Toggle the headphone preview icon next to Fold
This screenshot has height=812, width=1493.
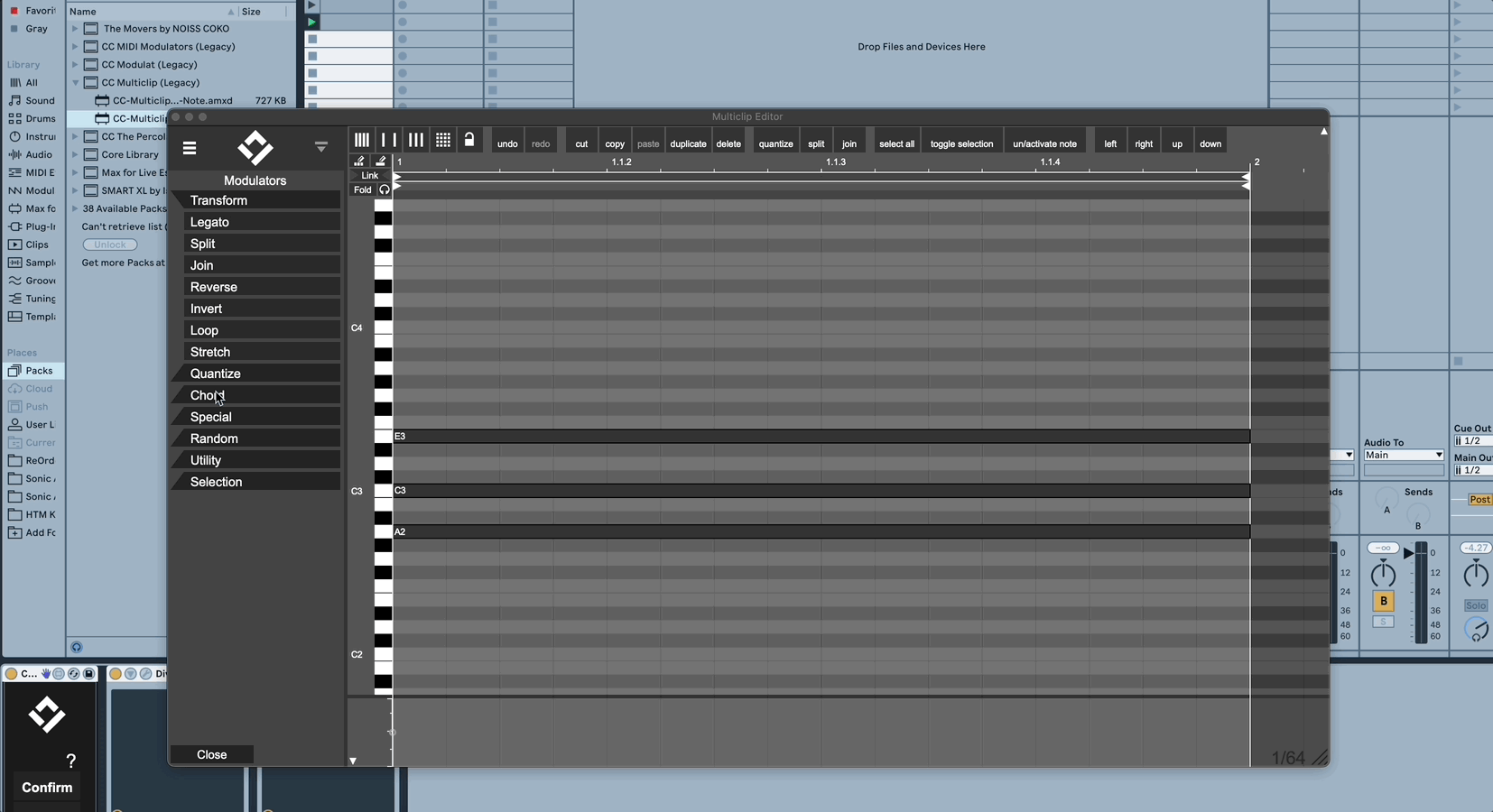click(385, 189)
